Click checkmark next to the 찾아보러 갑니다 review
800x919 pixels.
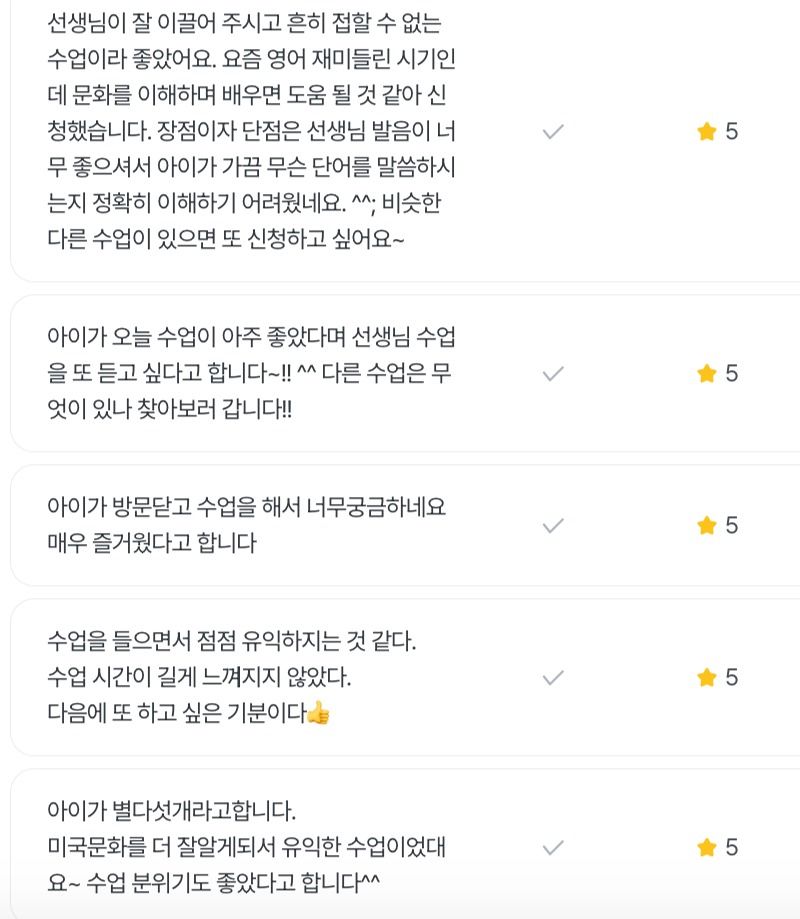coord(553,374)
